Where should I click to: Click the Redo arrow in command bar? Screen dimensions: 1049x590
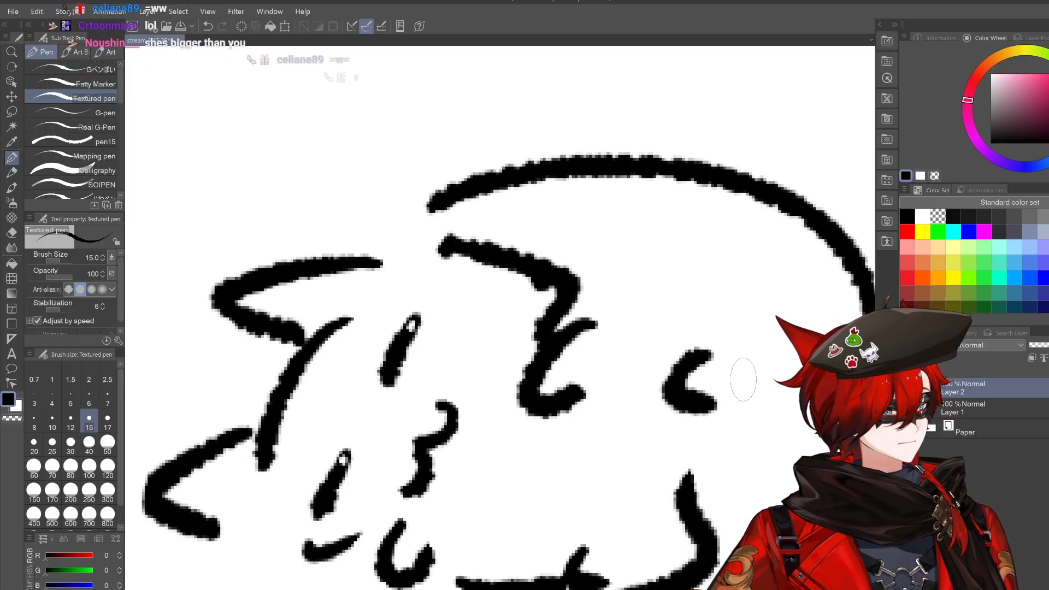pos(223,26)
